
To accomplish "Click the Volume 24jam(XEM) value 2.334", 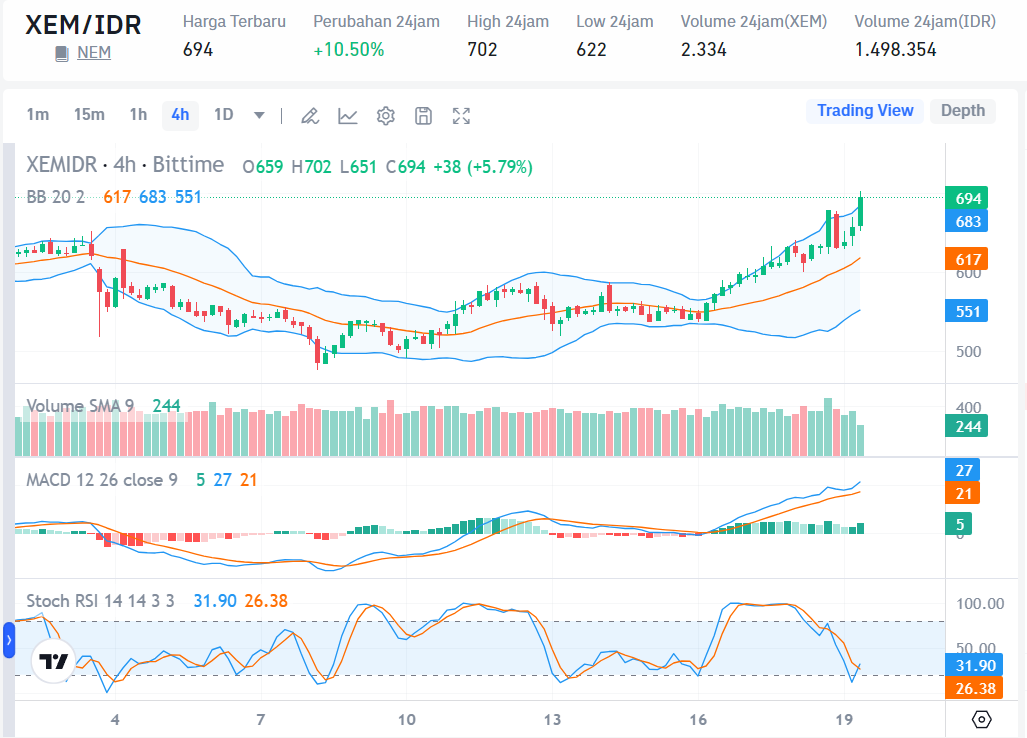I will tap(703, 50).
